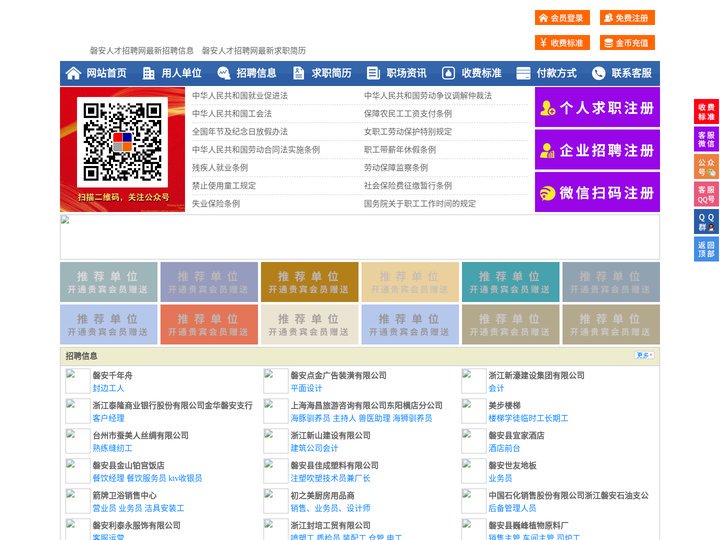The width and height of the screenshot is (720, 540).
Task: Click company name 磐安世友地板
Action: tap(512, 465)
